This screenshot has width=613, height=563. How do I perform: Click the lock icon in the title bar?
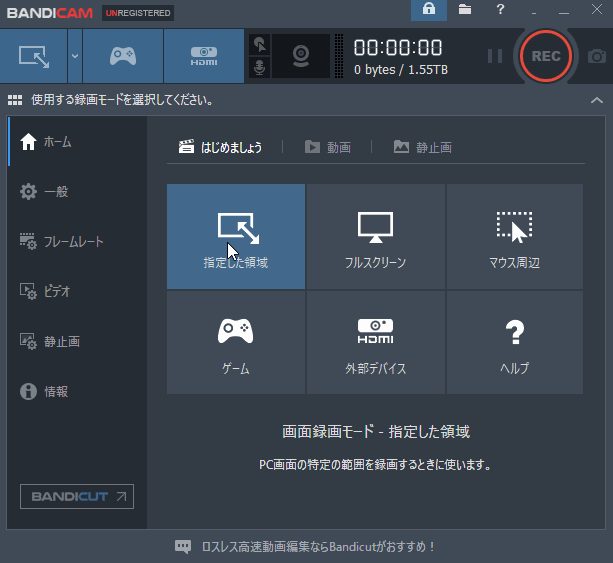point(429,9)
